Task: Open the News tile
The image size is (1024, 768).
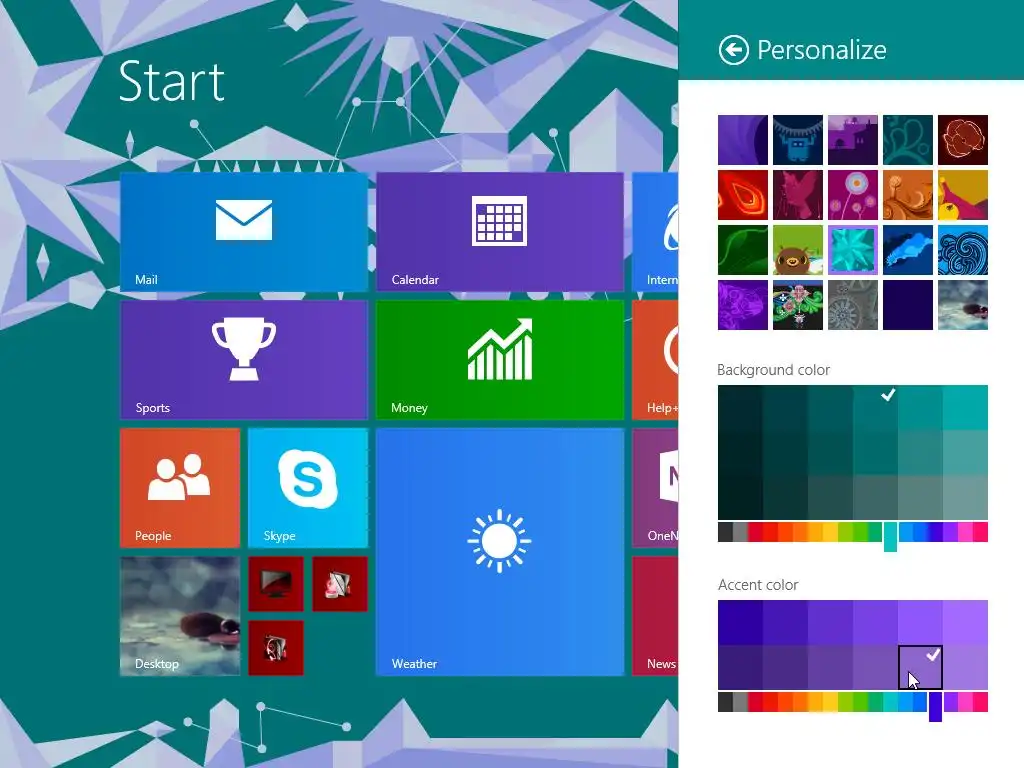Action: [655, 616]
